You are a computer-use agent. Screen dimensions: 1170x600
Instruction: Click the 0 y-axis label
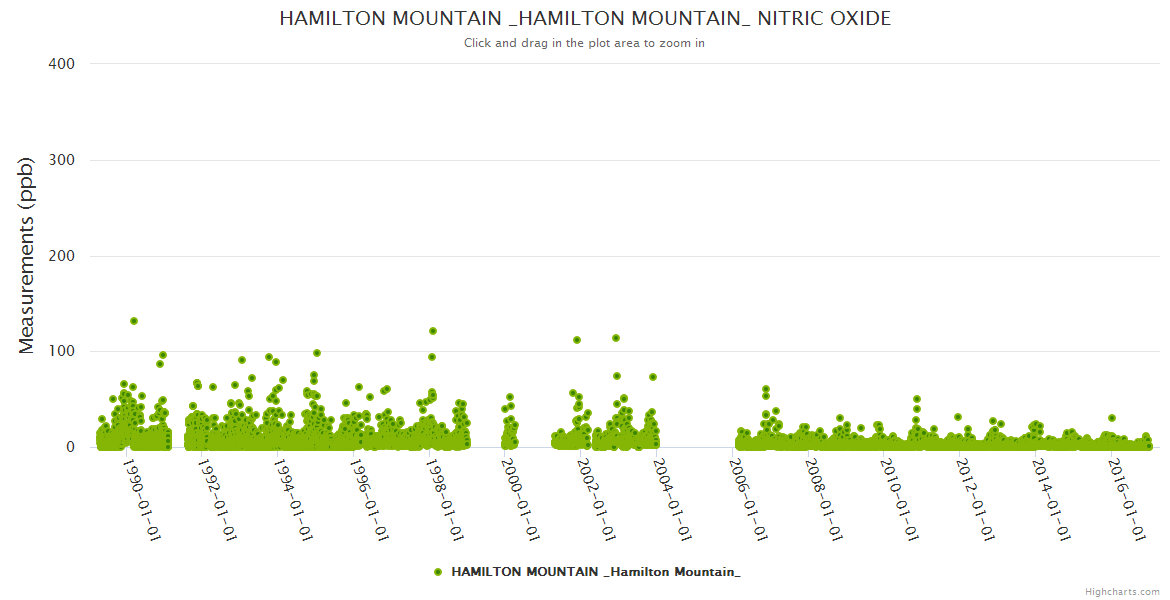coord(70,447)
